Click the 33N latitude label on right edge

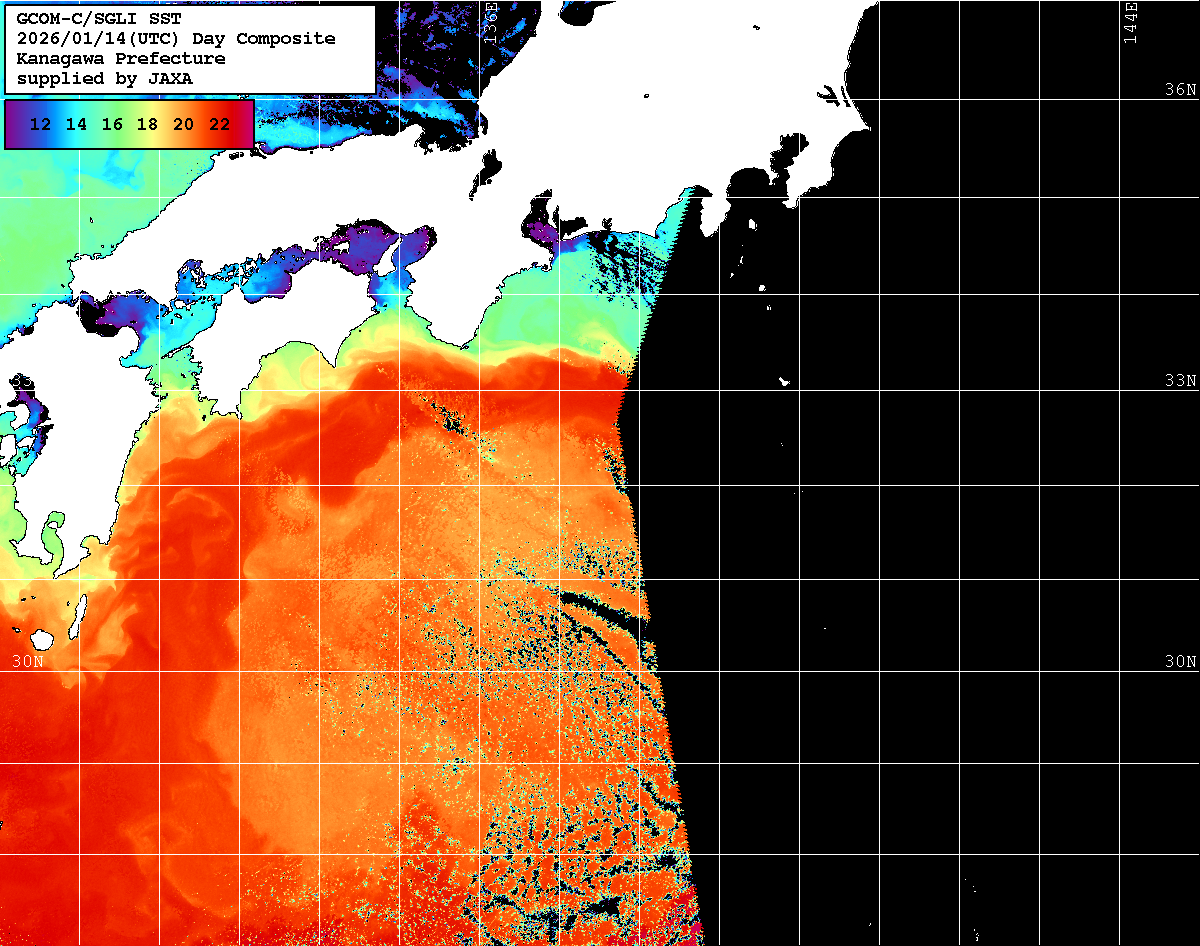pyautogui.click(x=1180, y=381)
